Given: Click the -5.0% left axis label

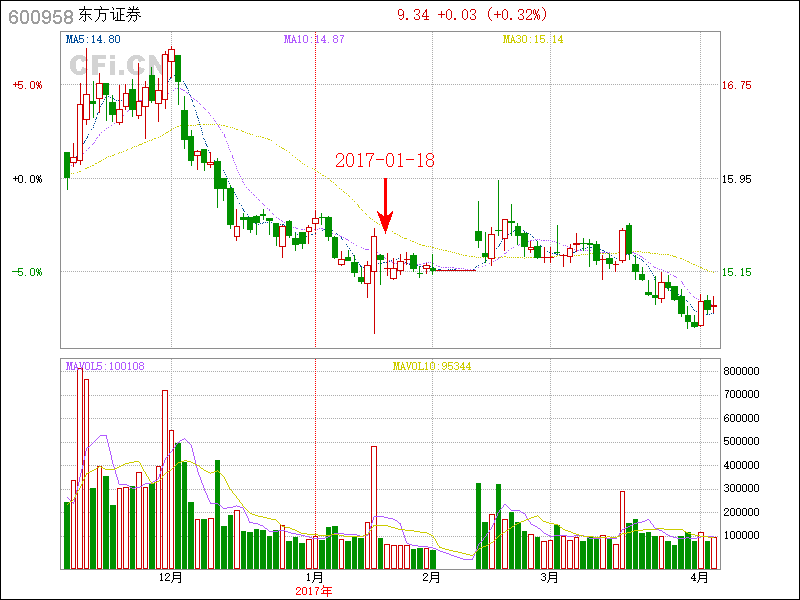Looking at the screenshot, I should (x=28, y=272).
